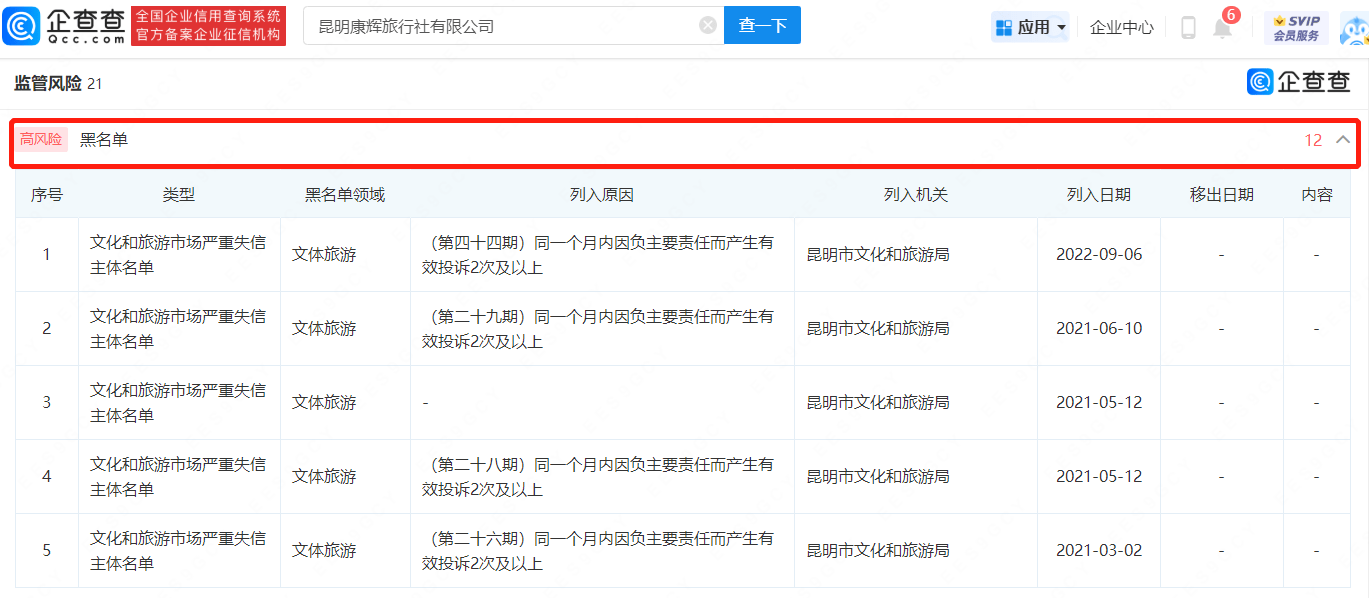Click the 黑名单 section title
The width and height of the screenshot is (1369, 598).
point(104,140)
